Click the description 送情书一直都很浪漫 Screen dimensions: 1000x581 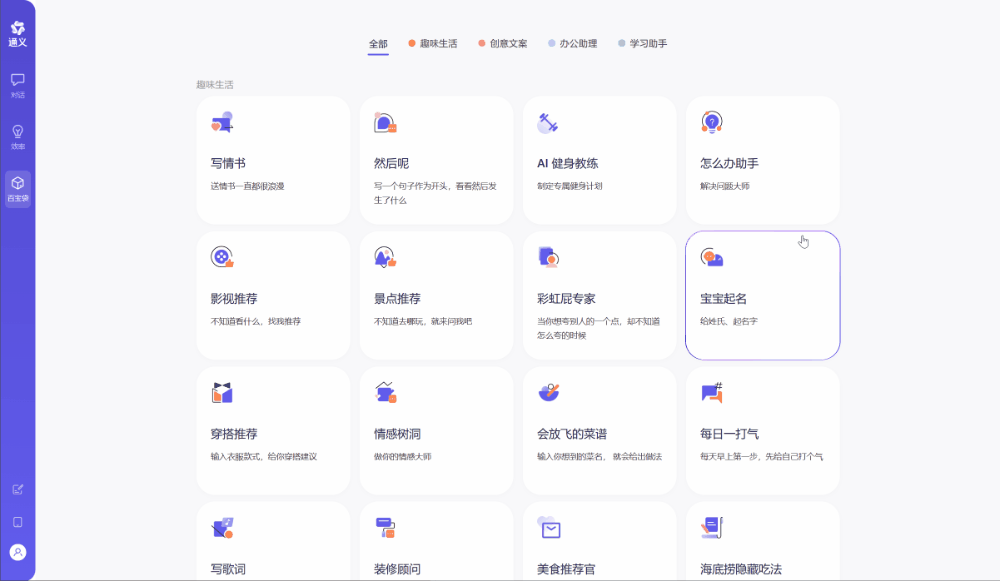(247, 186)
